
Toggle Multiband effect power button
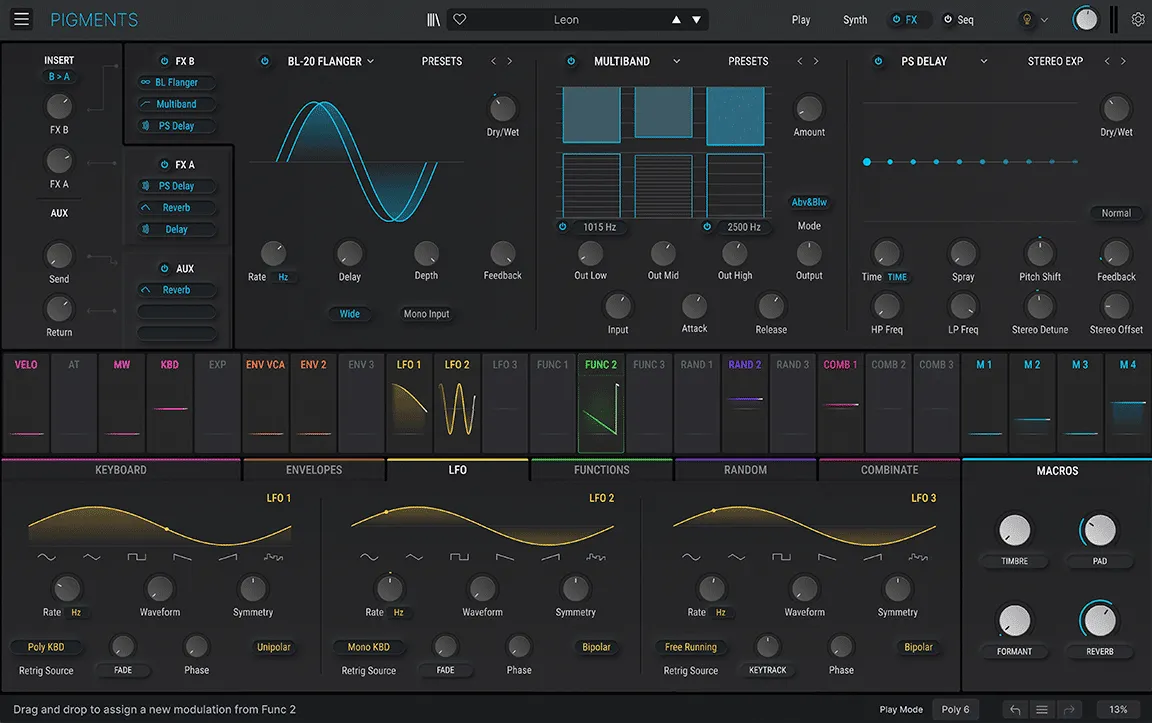click(x=571, y=61)
